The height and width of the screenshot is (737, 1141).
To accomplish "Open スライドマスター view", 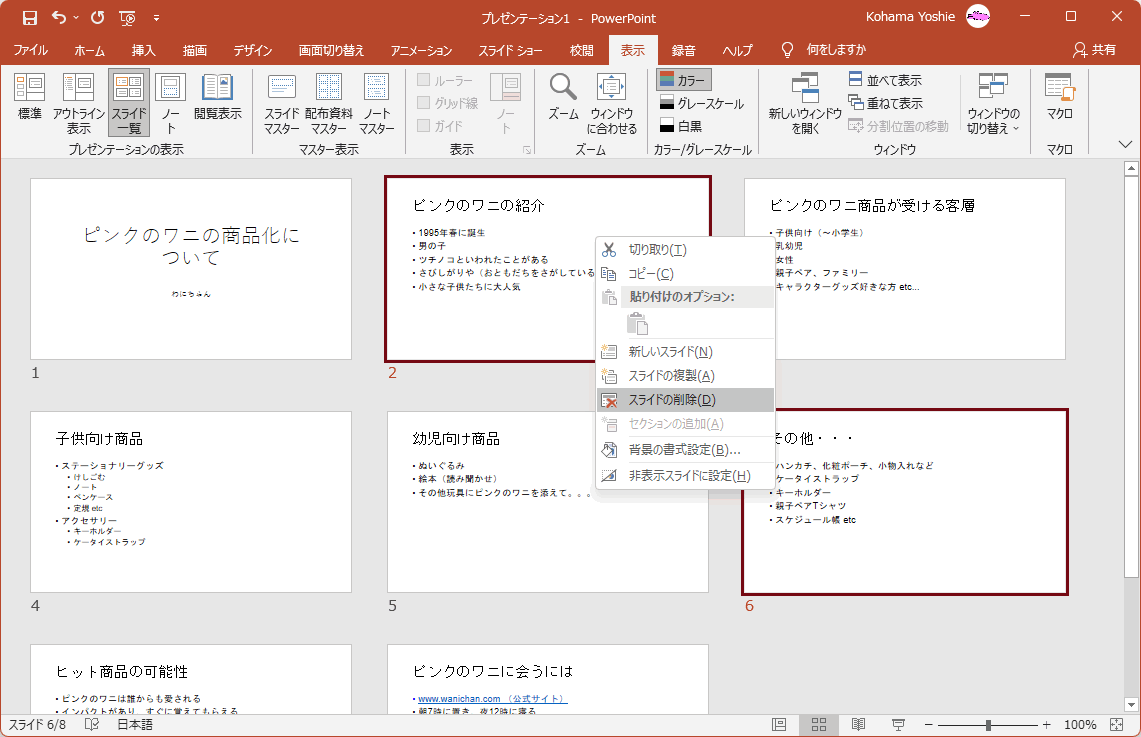I will pyautogui.click(x=282, y=103).
